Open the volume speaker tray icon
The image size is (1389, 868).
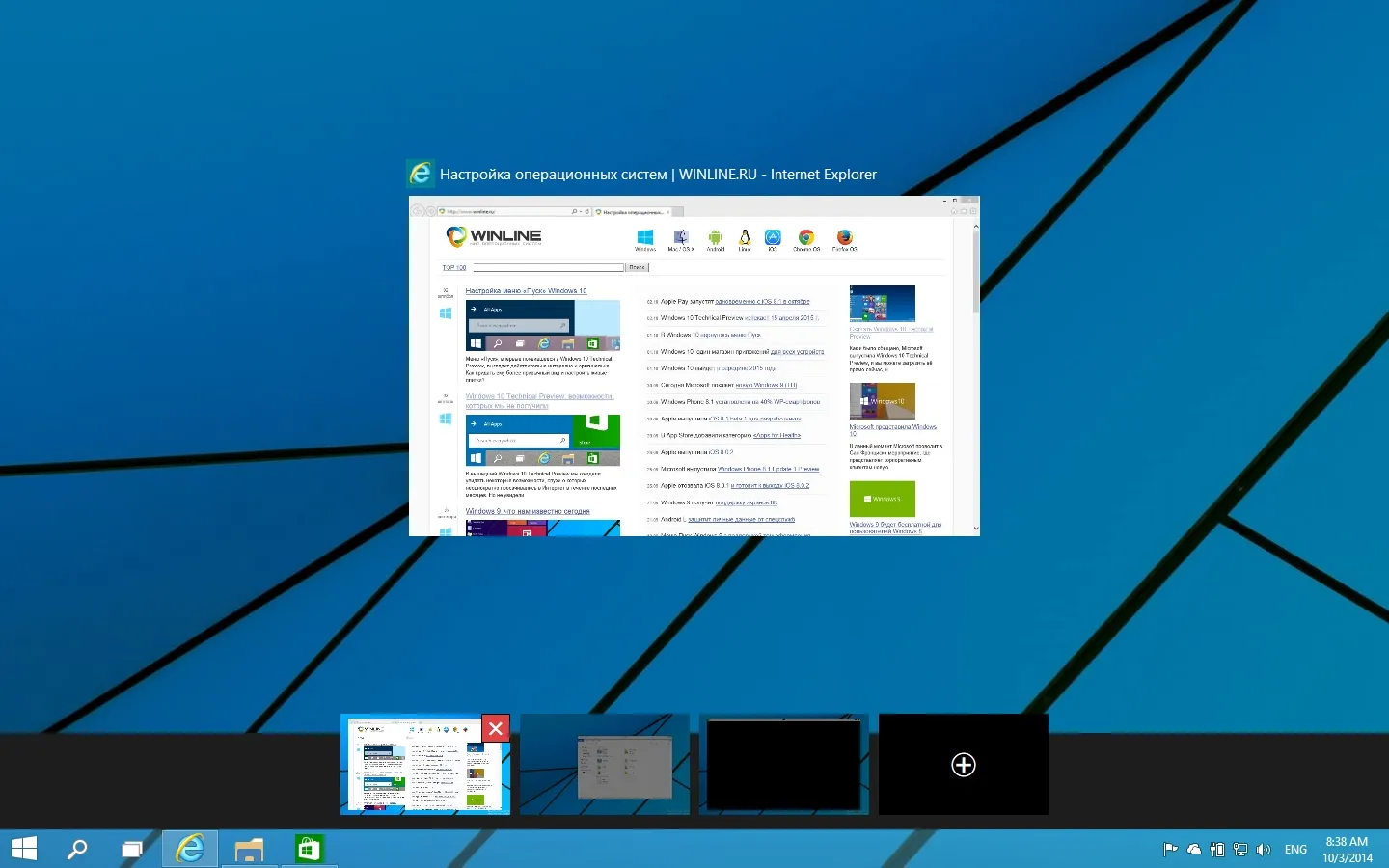1264,850
